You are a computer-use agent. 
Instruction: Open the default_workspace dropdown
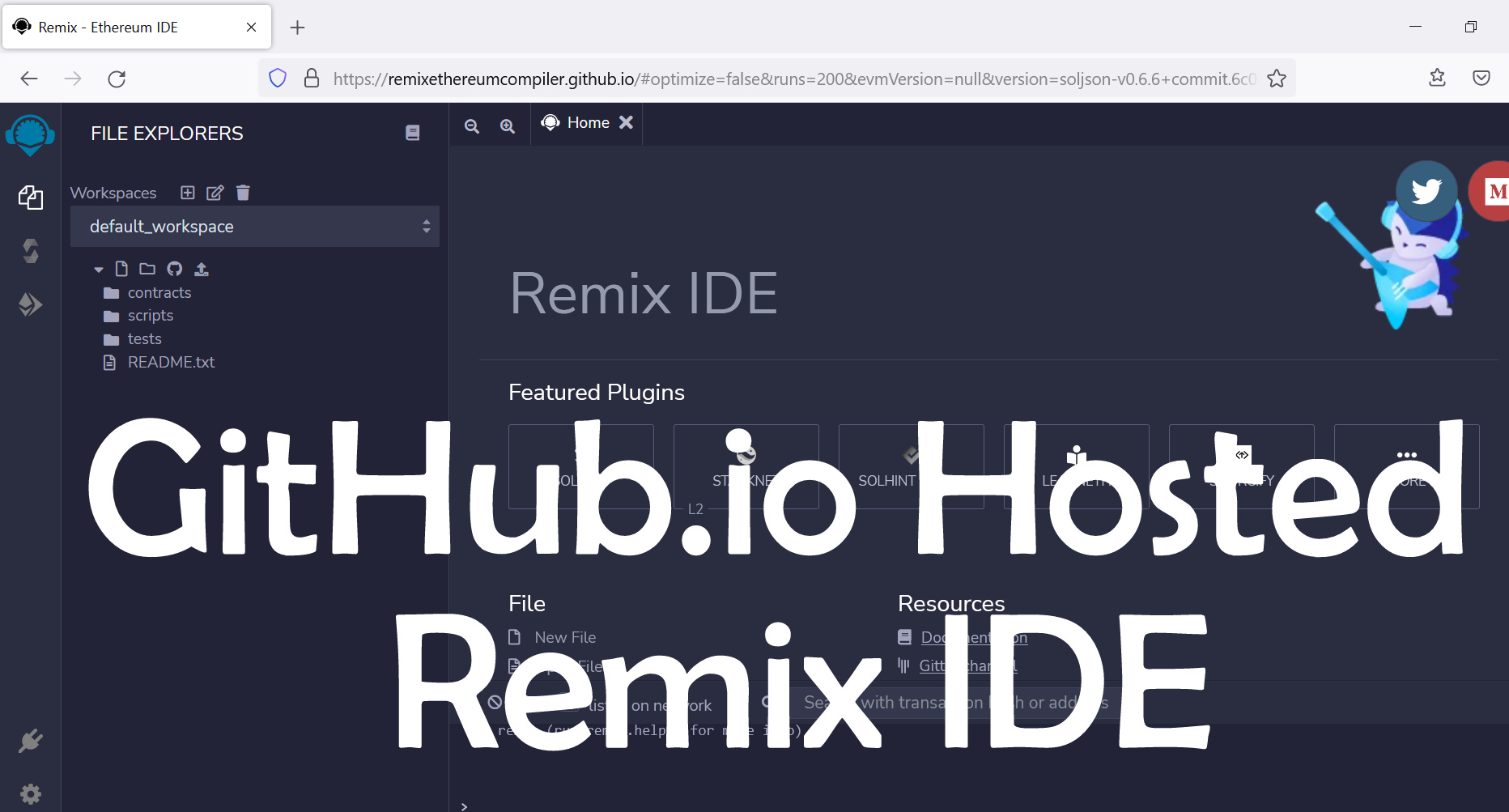coord(255,227)
